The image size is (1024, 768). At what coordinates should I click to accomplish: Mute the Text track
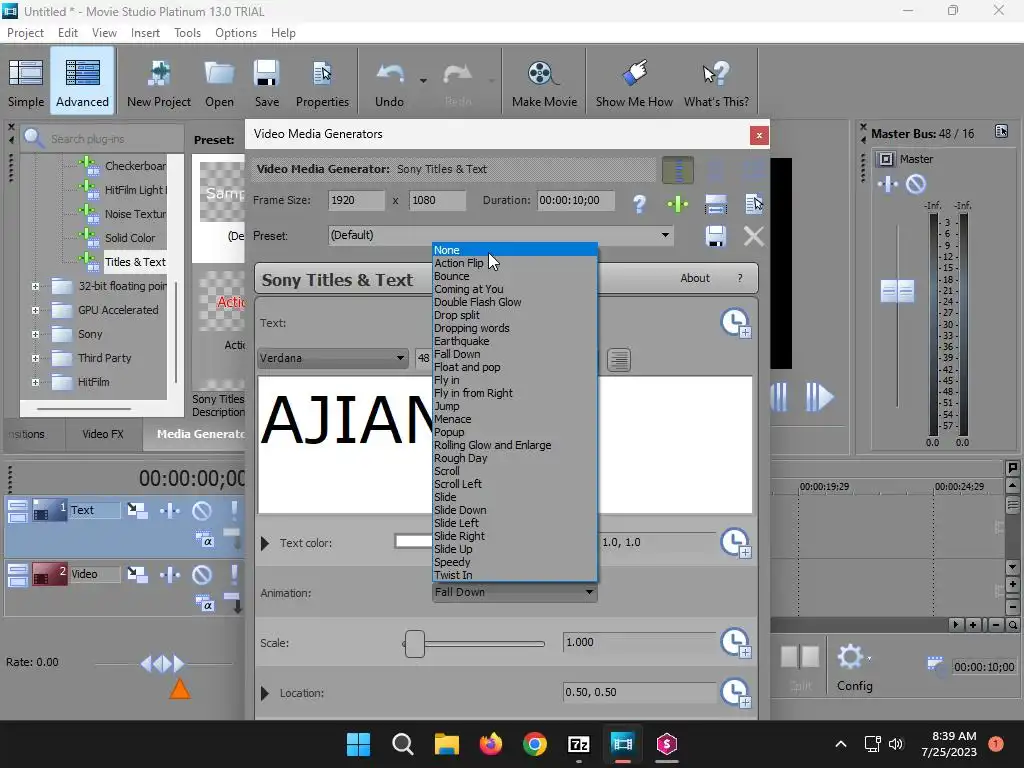coord(202,510)
